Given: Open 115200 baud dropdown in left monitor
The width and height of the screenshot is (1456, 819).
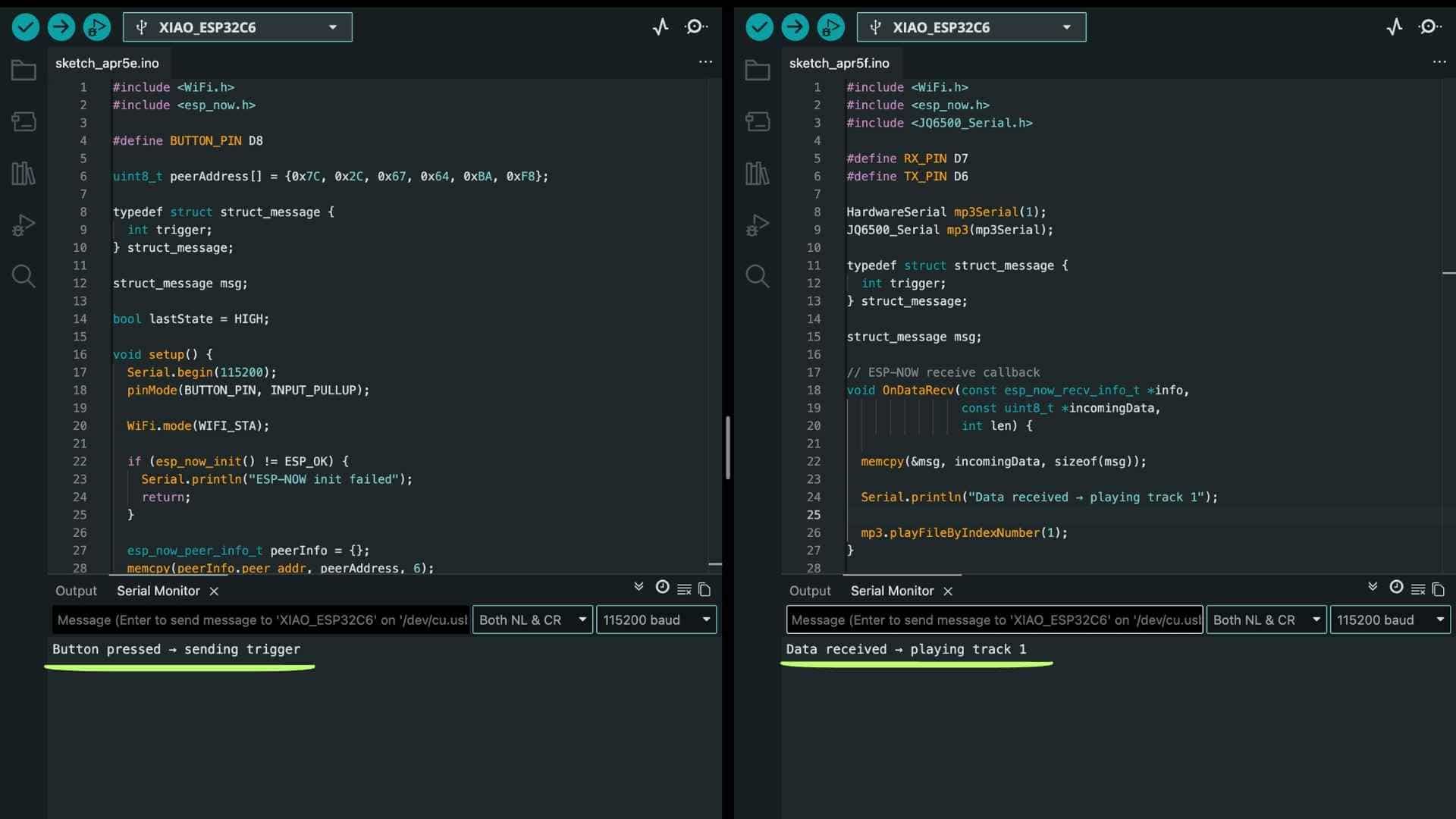Looking at the screenshot, I should point(656,620).
